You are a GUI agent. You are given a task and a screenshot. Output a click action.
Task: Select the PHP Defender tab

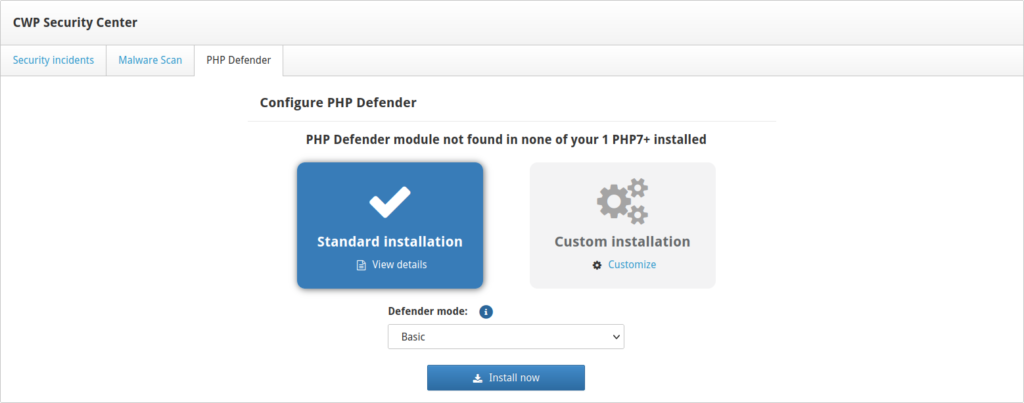[x=238, y=60]
